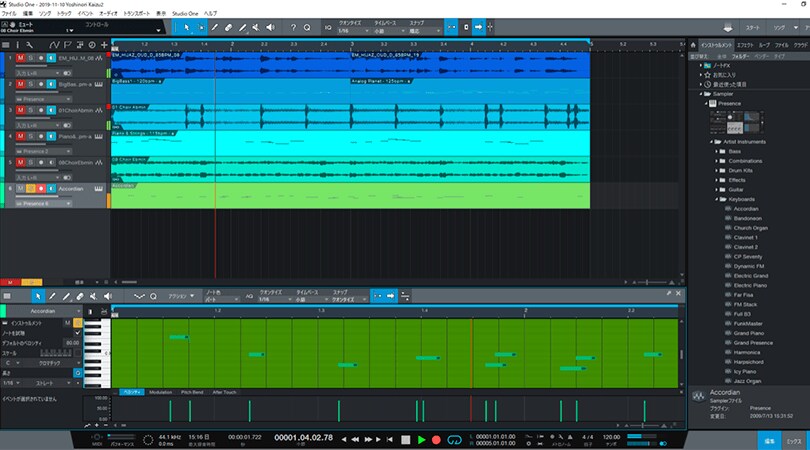Open Quantize 1/16 dropdown in top toolbar
This screenshot has height=450, width=810.
[353, 31]
